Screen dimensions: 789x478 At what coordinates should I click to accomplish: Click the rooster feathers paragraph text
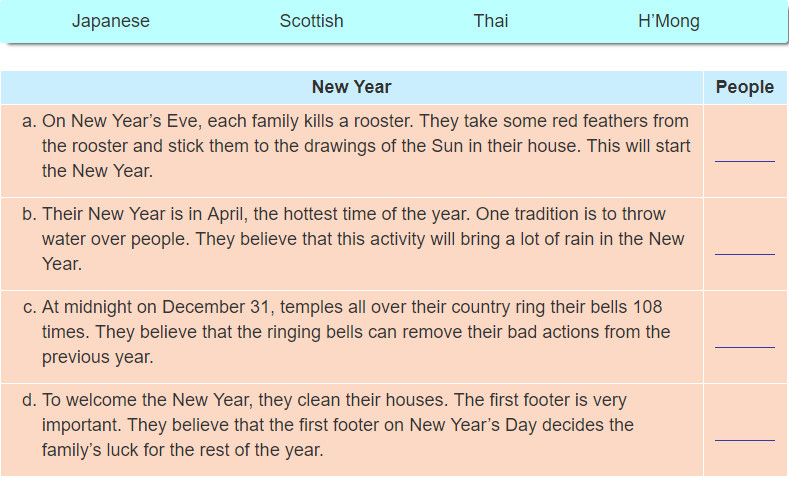tap(366, 146)
